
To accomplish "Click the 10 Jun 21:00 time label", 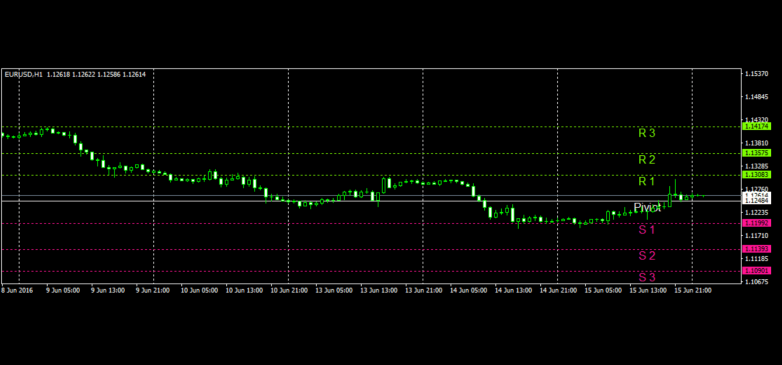I will tap(289, 290).
